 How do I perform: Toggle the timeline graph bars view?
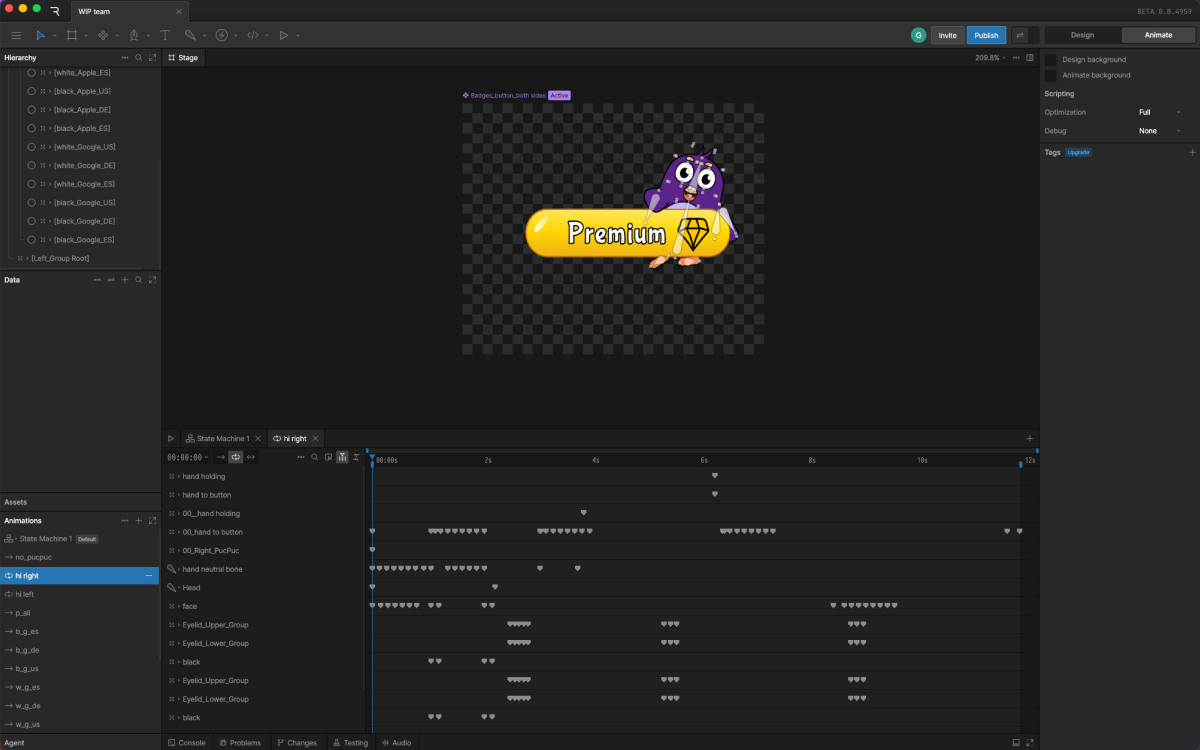tap(342, 457)
